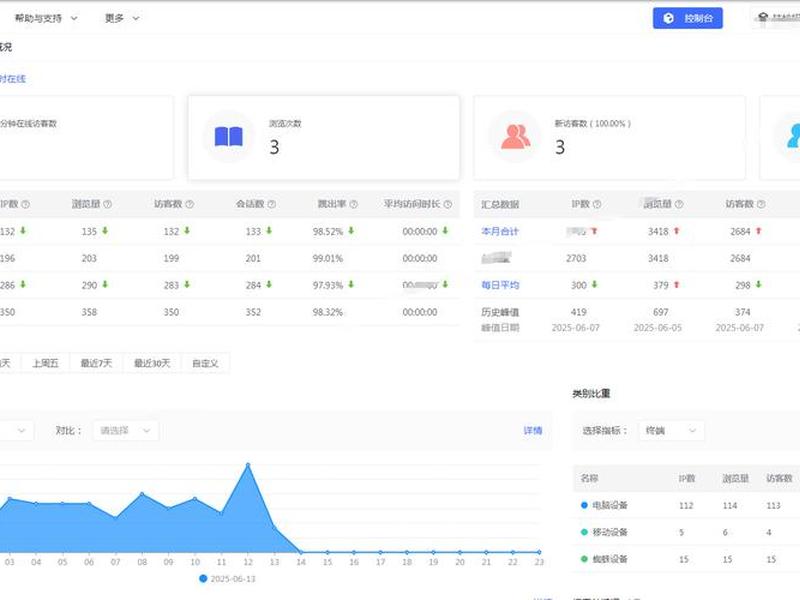
Task: Click the 2703 IP count value
Action: click(576, 258)
